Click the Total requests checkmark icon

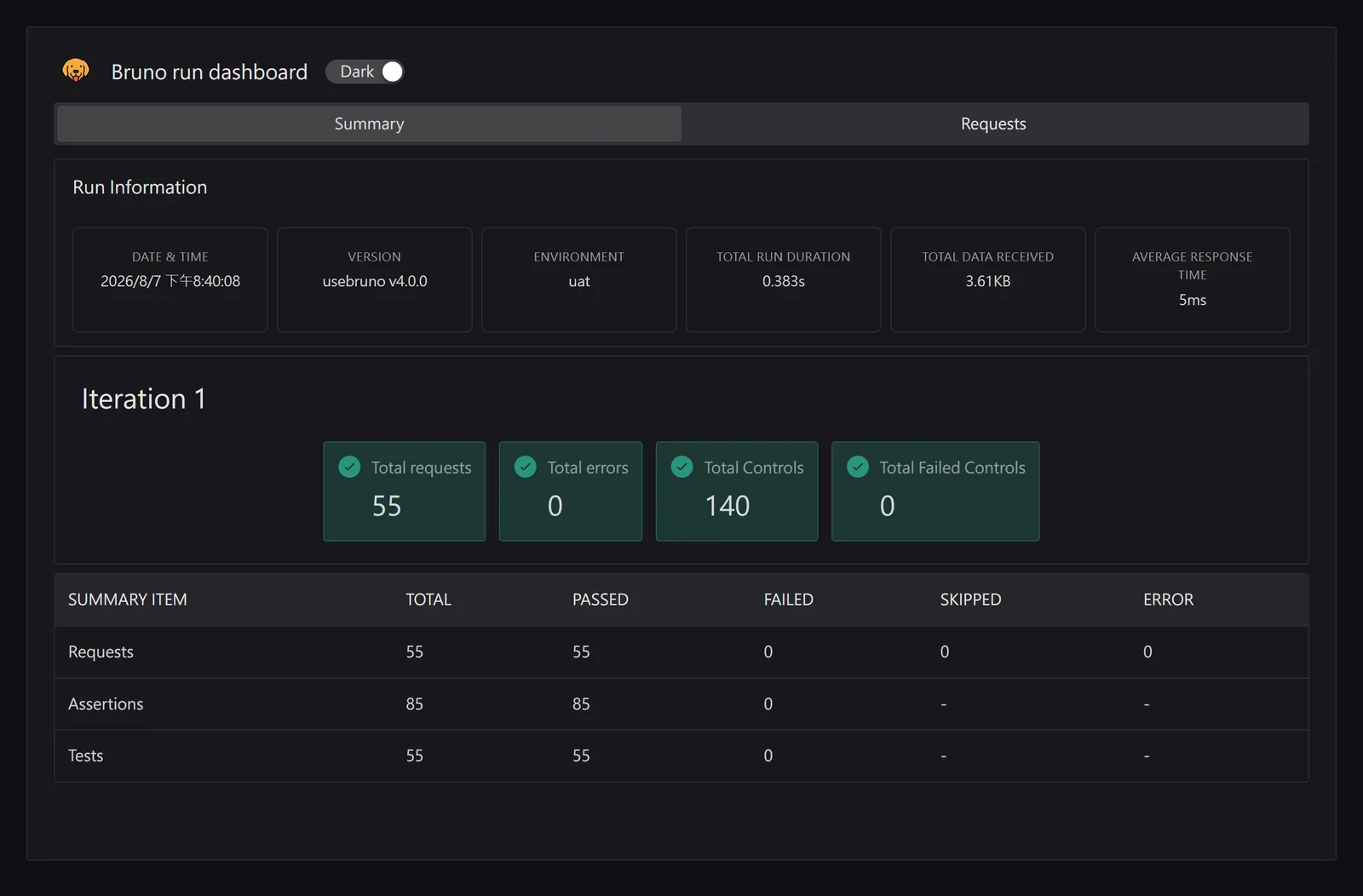pyautogui.click(x=349, y=467)
